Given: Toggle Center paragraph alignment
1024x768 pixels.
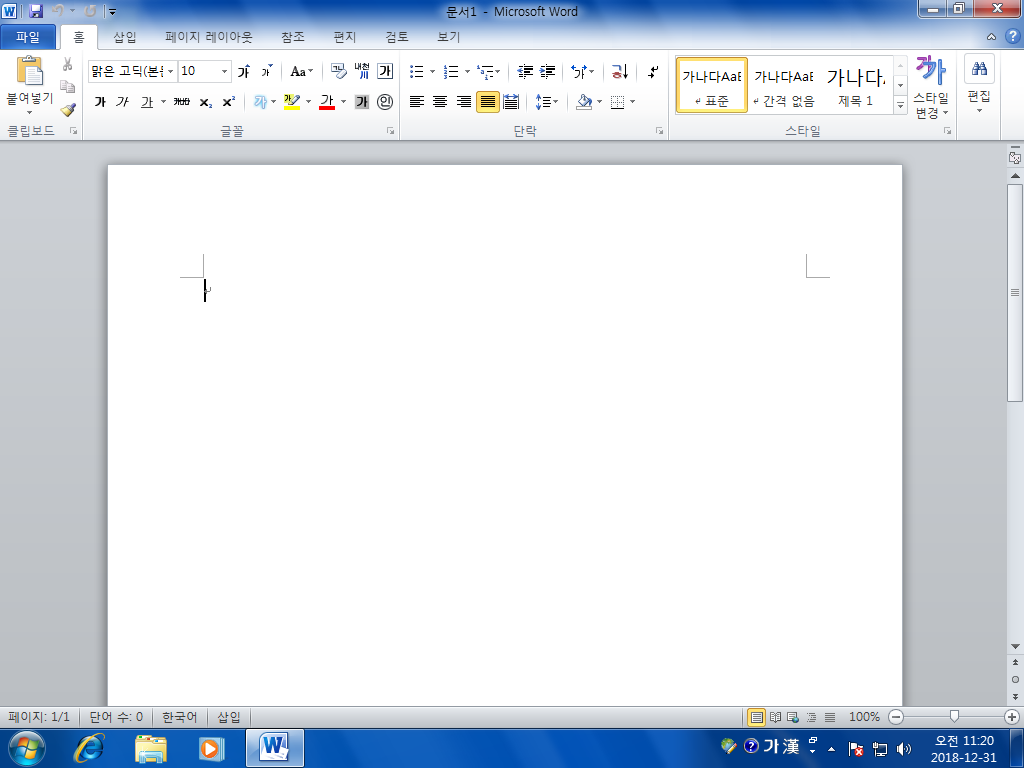Looking at the screenshot, I should pyautogui.click(x=440, y=102).
